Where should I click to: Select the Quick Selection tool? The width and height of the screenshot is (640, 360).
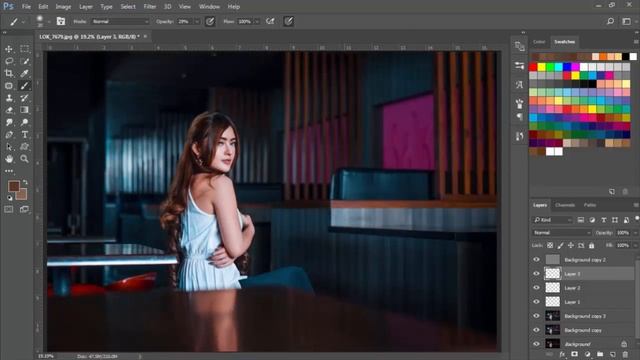24,61
